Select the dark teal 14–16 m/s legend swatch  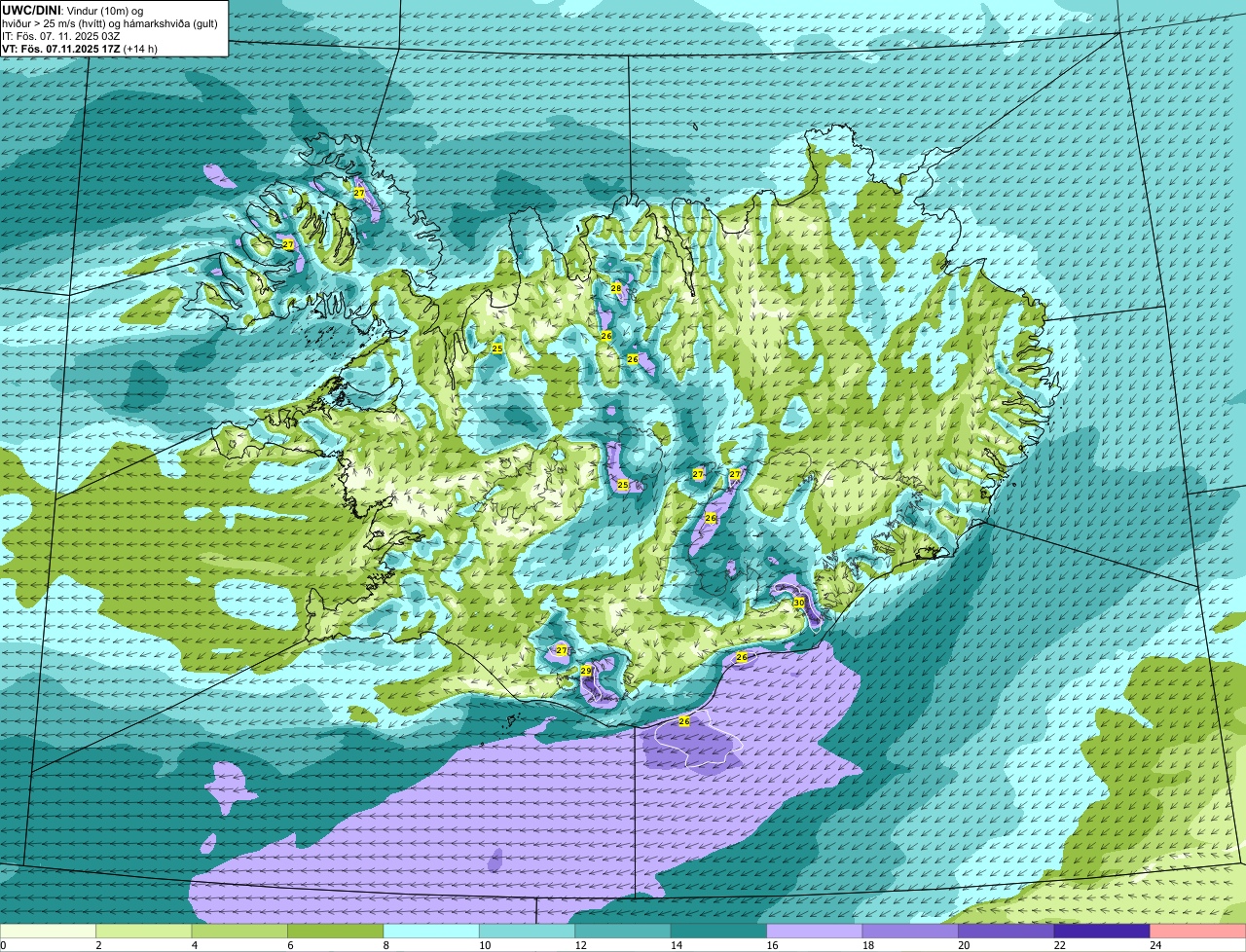pyautogui.click(x=718, y=932)
